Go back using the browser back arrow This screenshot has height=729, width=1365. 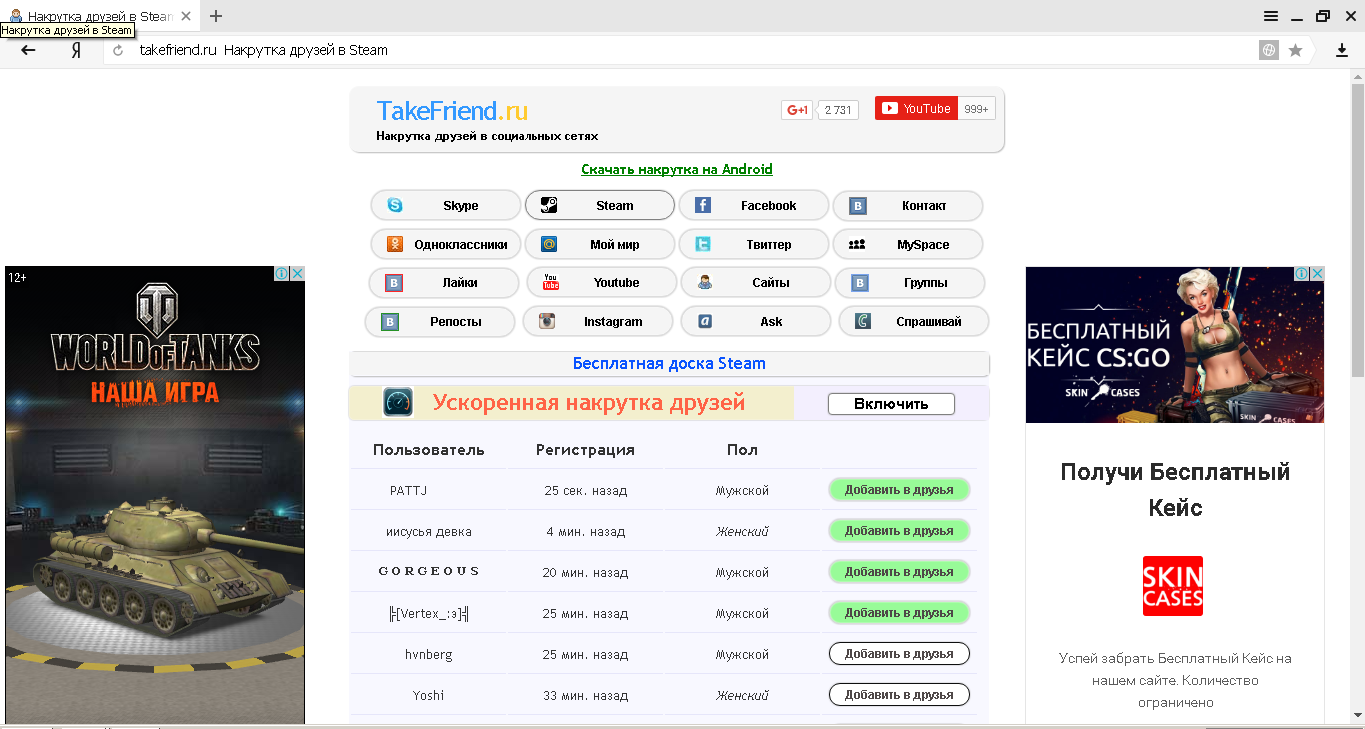[28, 50]
